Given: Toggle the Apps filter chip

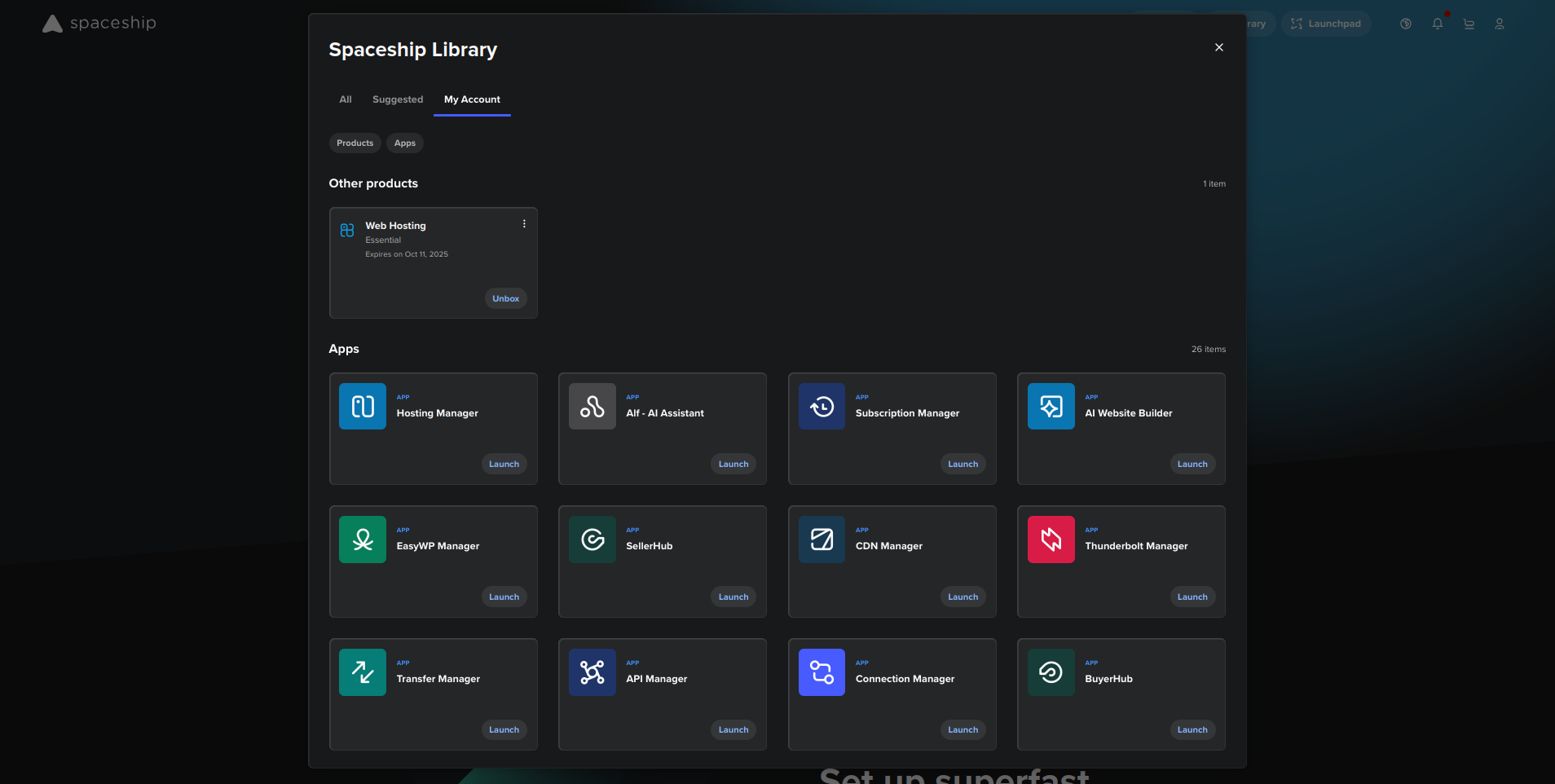Looking at the screenshot, I should click(x=404, y=143).
